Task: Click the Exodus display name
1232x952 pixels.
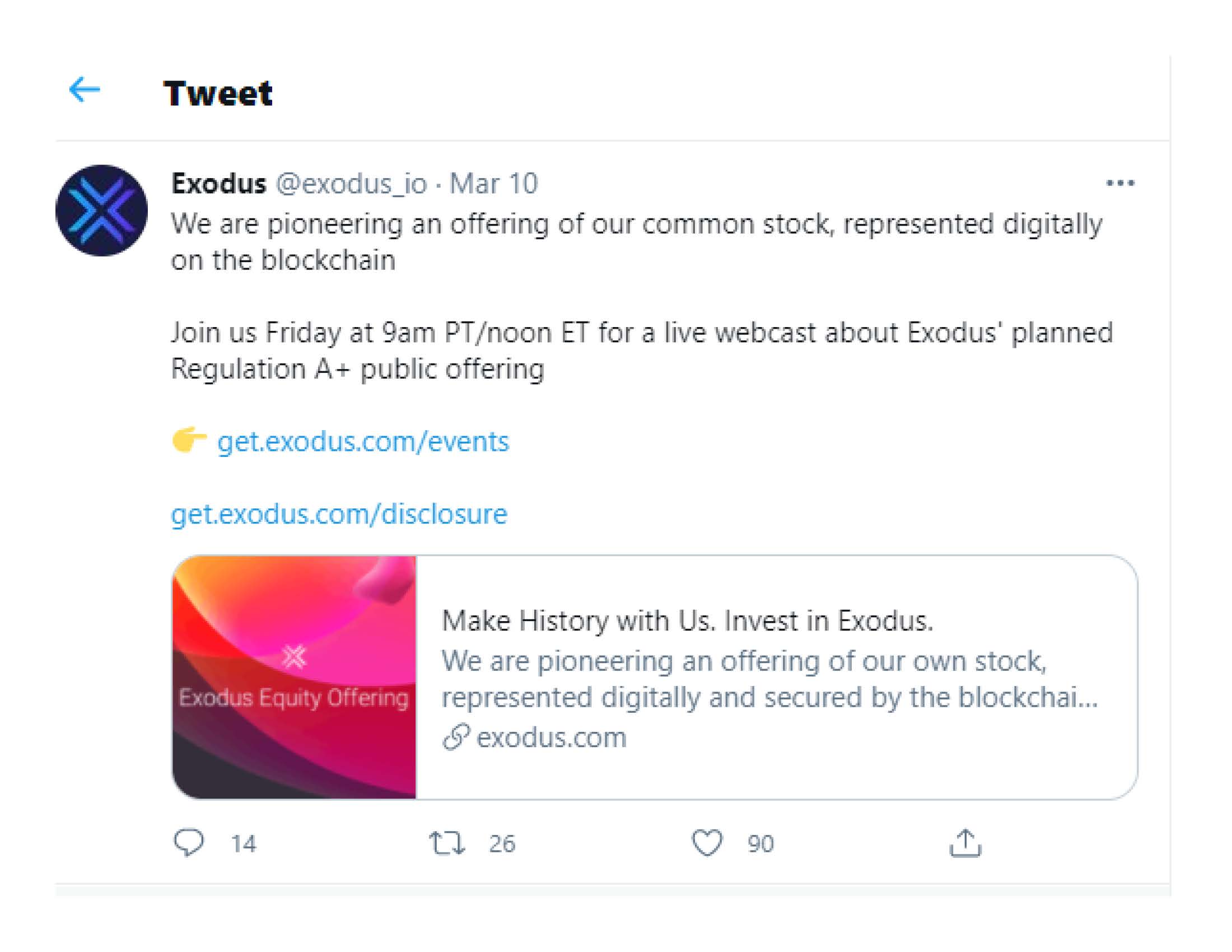Action: pyautogui.click(x=218, y=184)
